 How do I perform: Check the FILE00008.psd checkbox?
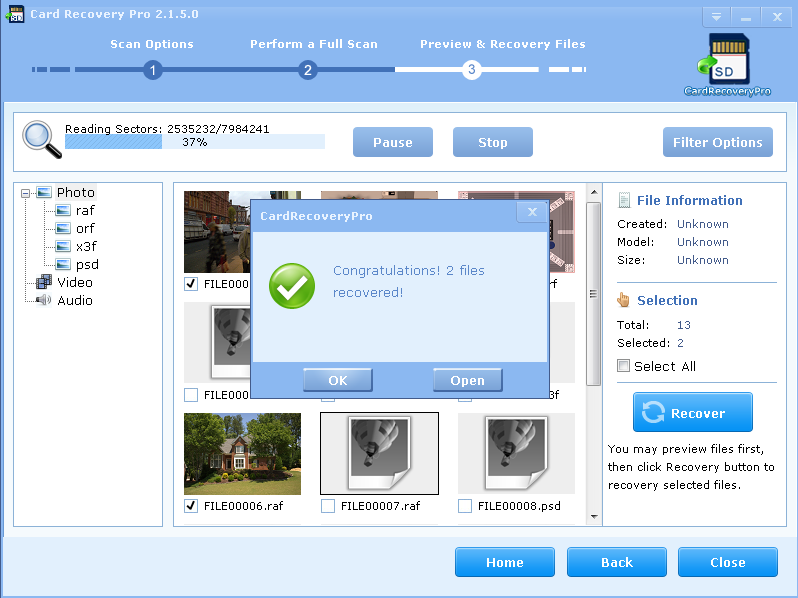[465, 505]
